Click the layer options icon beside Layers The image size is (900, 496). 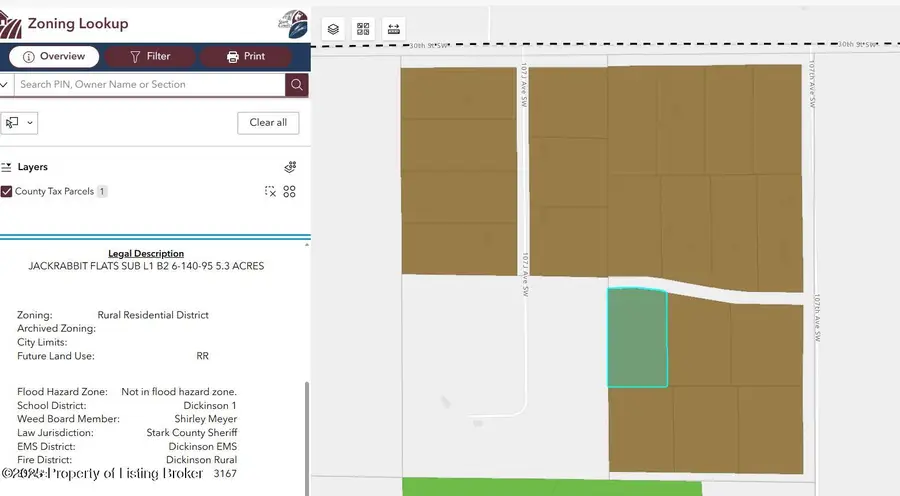[290, 167]
